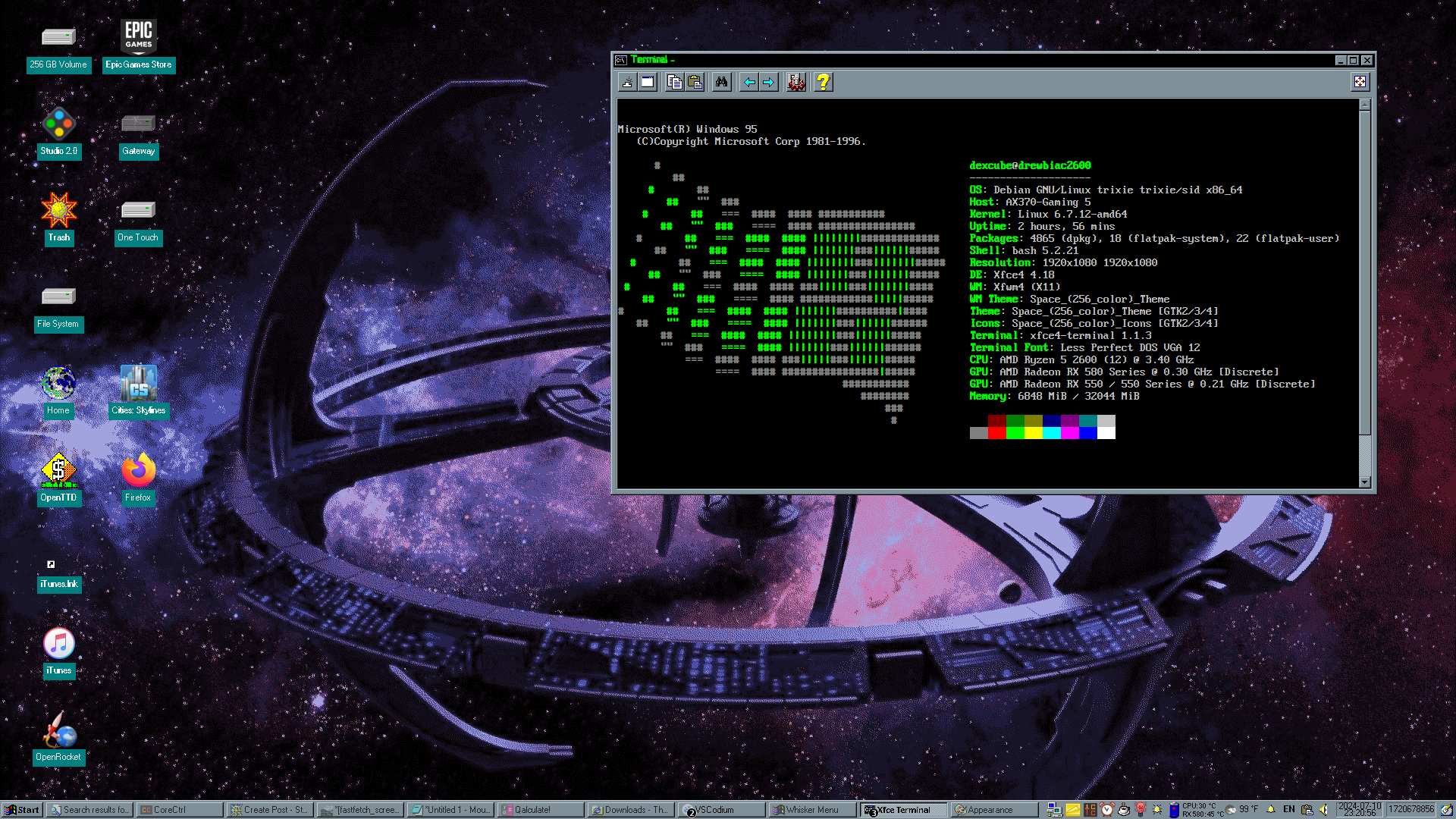Switch to the Untitled 1 Mousepad window
Viewport: 1456px width, 819px height.
pos(450,810)
